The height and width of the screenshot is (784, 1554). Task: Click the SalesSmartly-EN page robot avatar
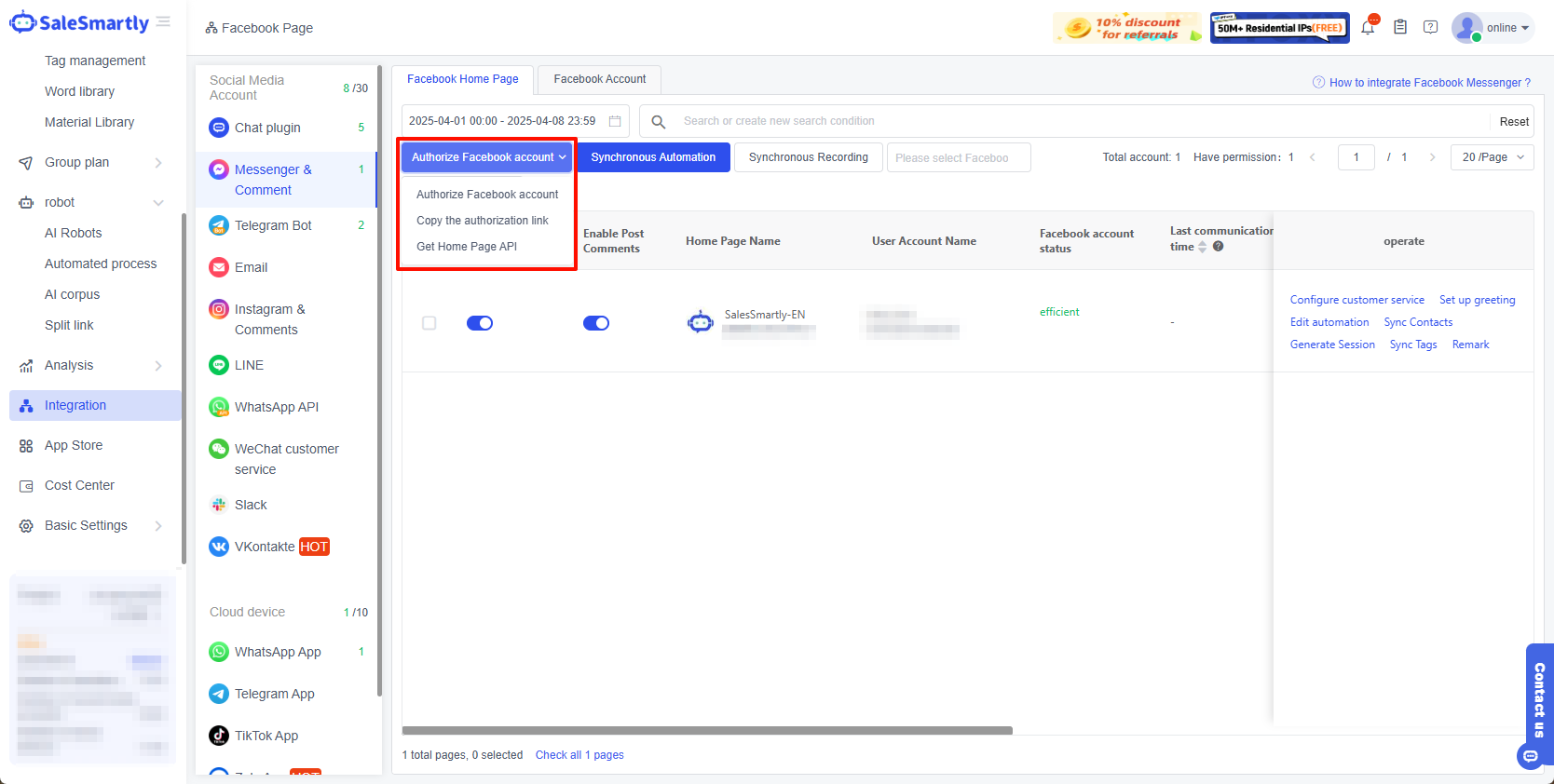click(701, 322)
